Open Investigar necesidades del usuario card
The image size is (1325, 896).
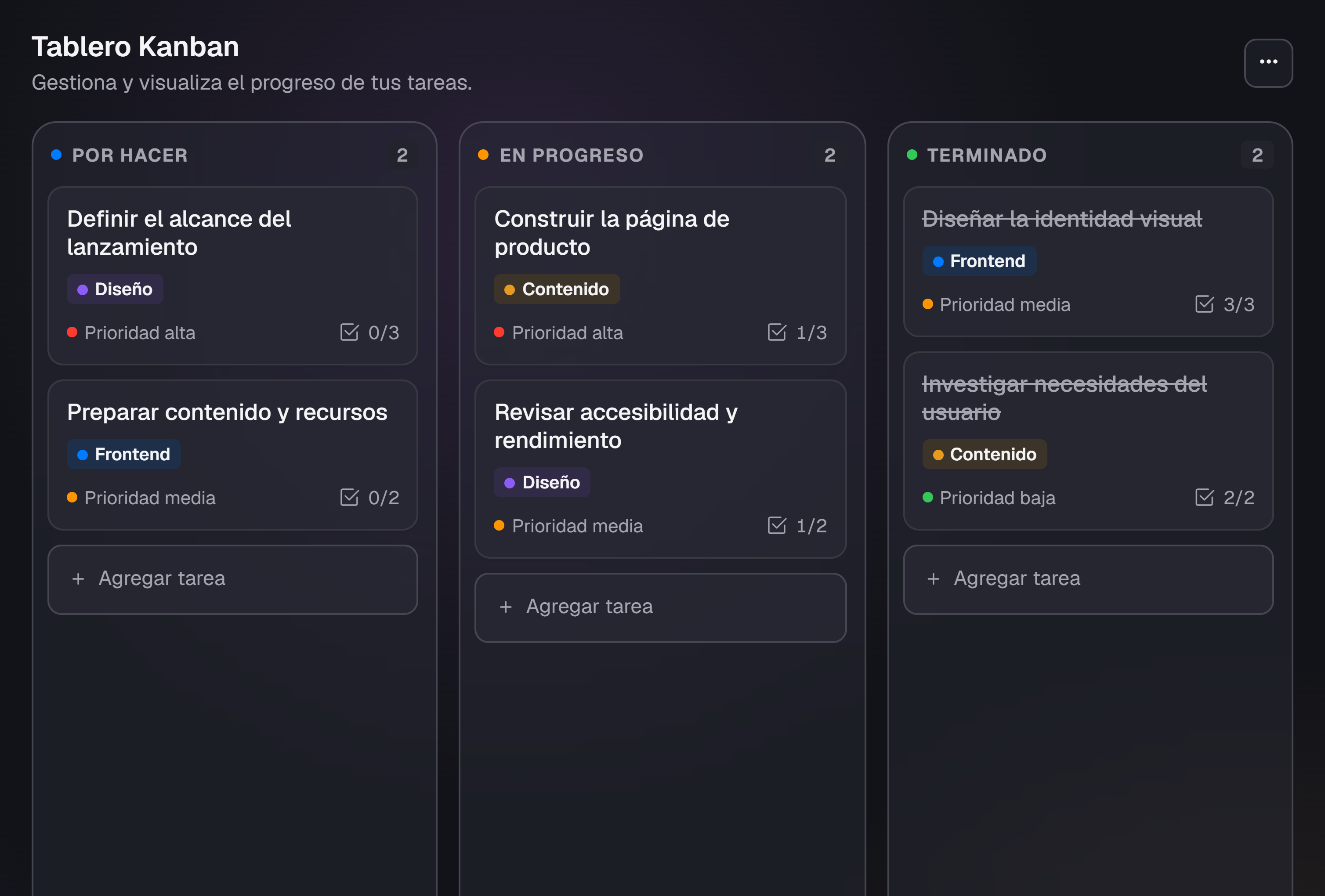(1088, 441)
